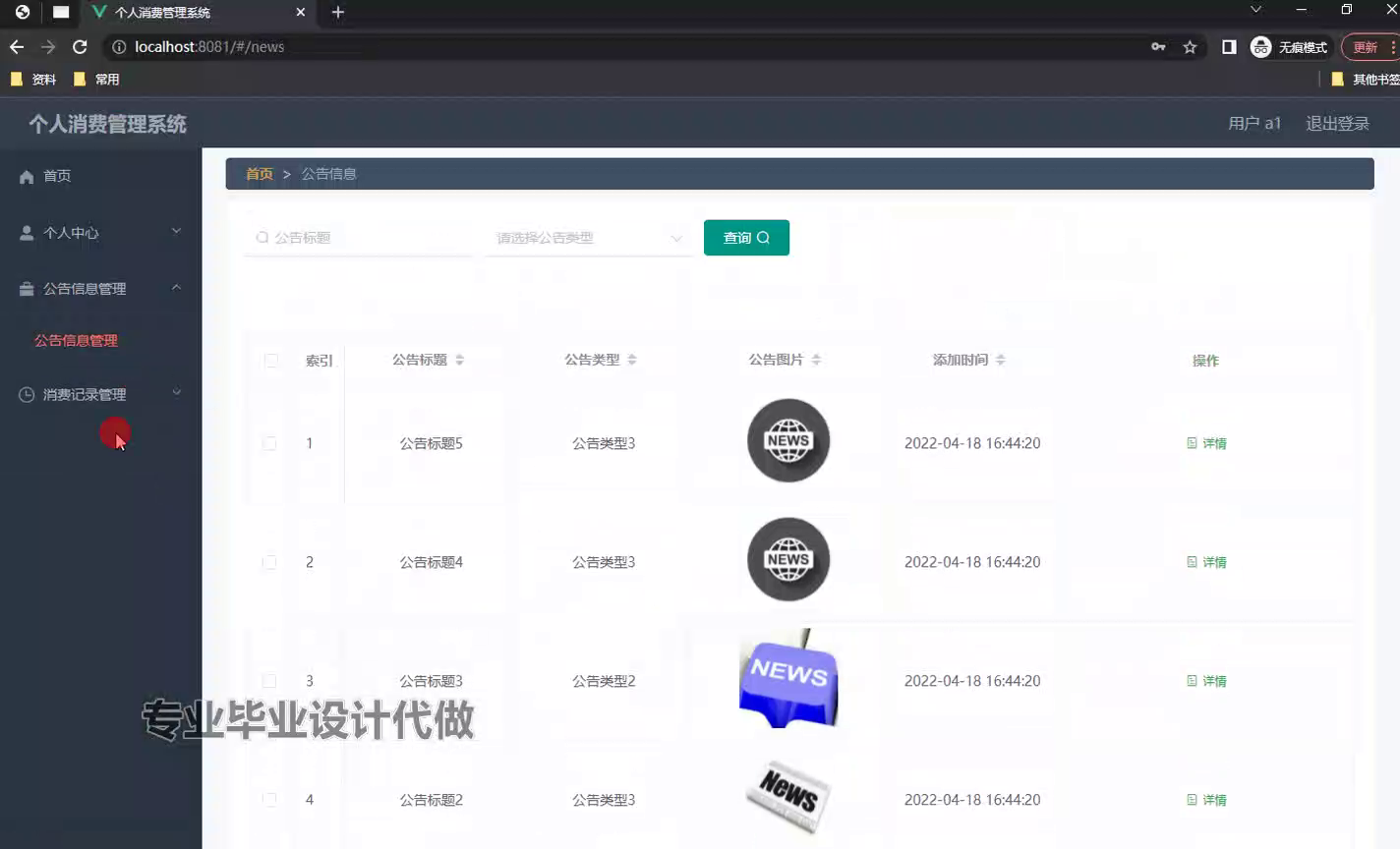This screenshot has height=849, width=1400.
Task: Go back using the browser back arrow
Action: pyautogui.click(x=17, y=47)
